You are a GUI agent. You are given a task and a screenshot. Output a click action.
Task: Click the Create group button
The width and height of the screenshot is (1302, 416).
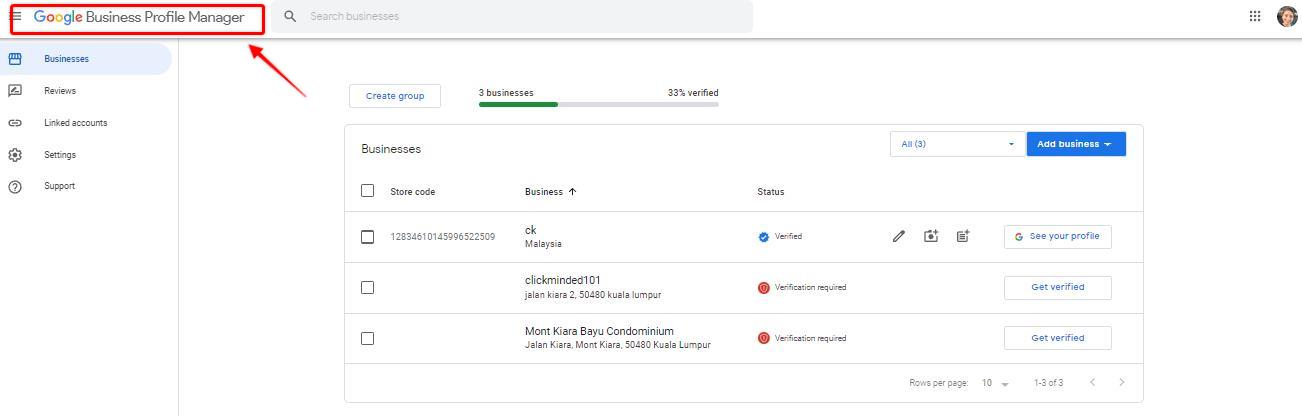395,96
